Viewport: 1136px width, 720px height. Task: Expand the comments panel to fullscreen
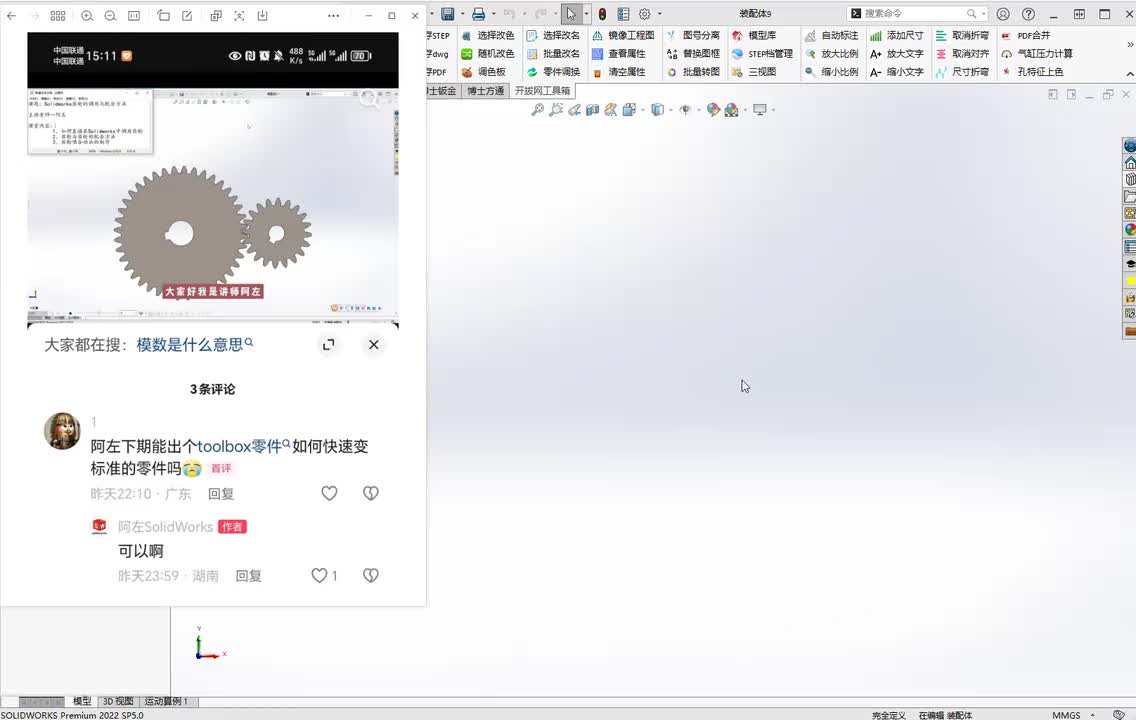(x=329, y=345)
